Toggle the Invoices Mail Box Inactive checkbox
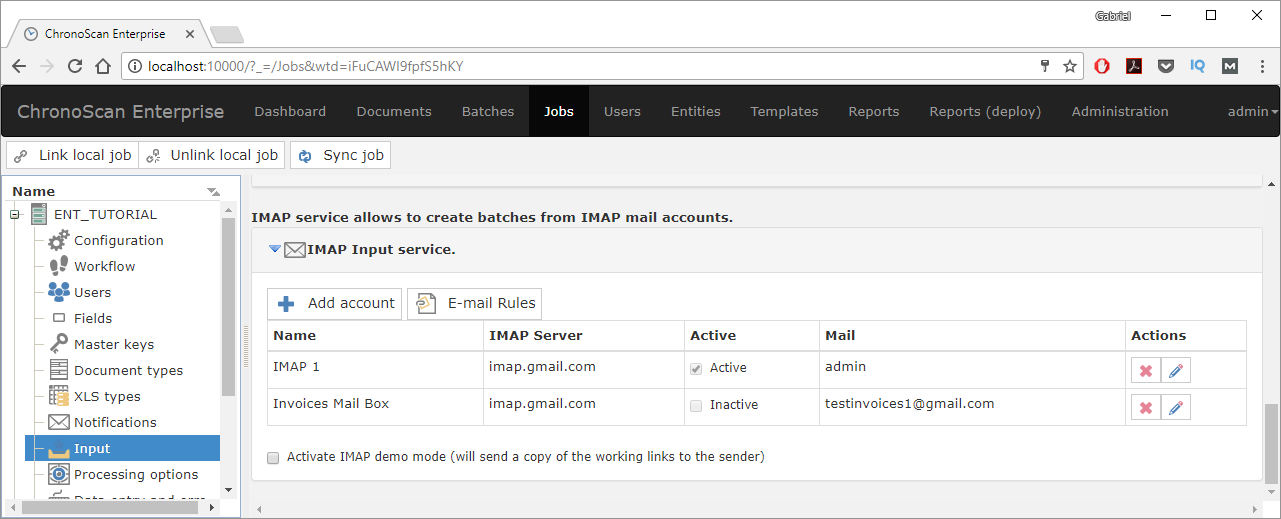Viewport: 1281px width, 519px height. 696,405
